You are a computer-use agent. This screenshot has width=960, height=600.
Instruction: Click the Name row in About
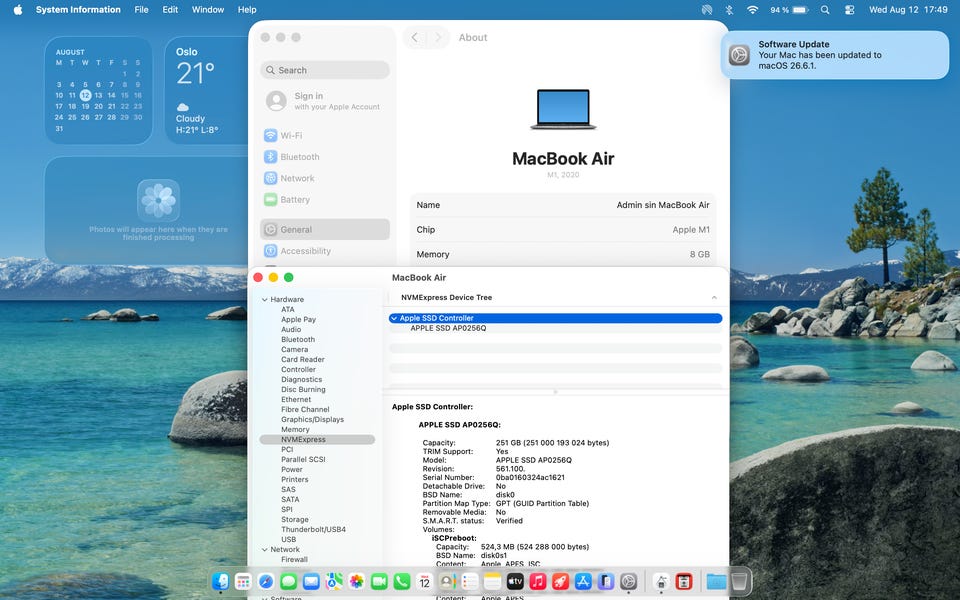tap(563, 205)
